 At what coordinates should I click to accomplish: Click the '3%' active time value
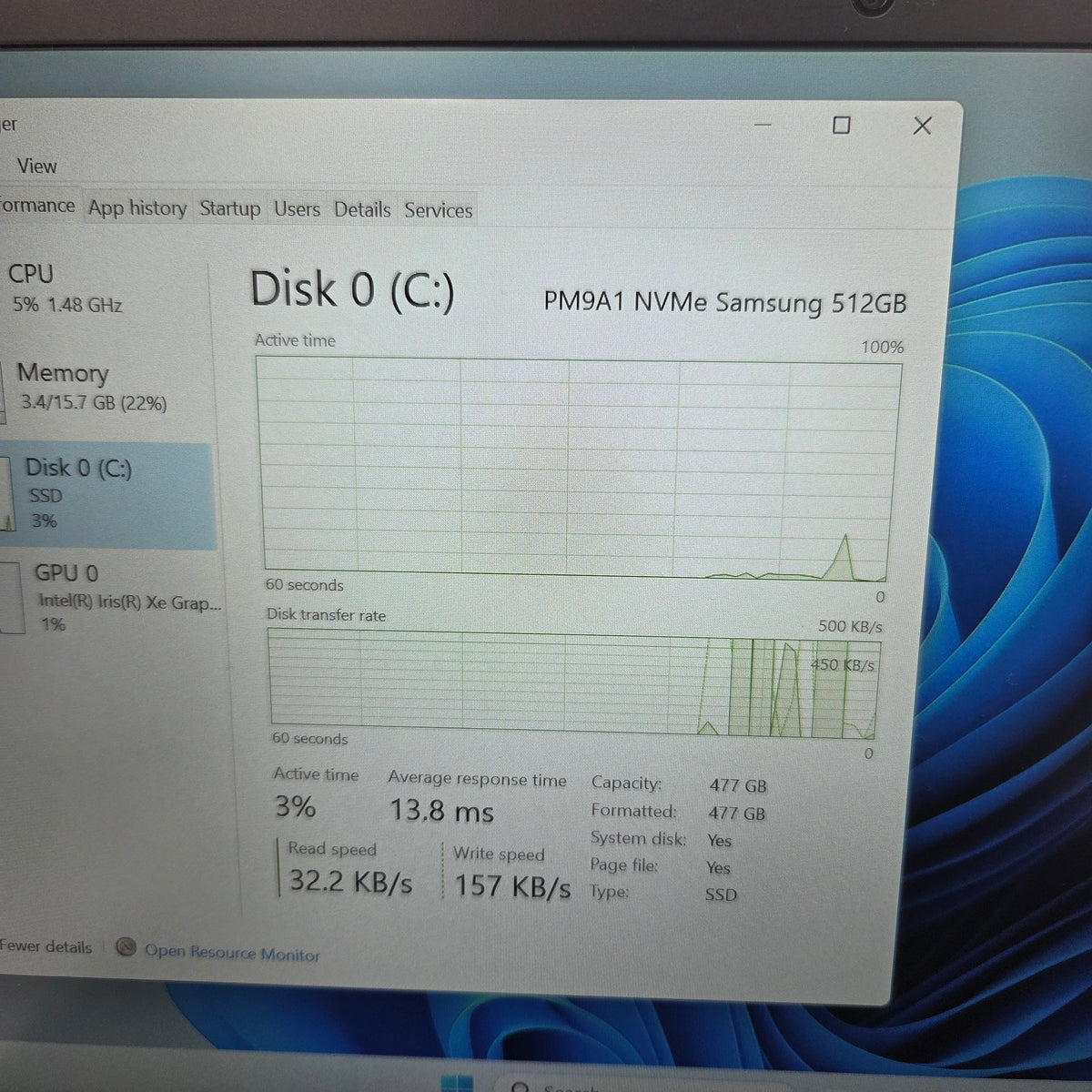click(296, 806)
